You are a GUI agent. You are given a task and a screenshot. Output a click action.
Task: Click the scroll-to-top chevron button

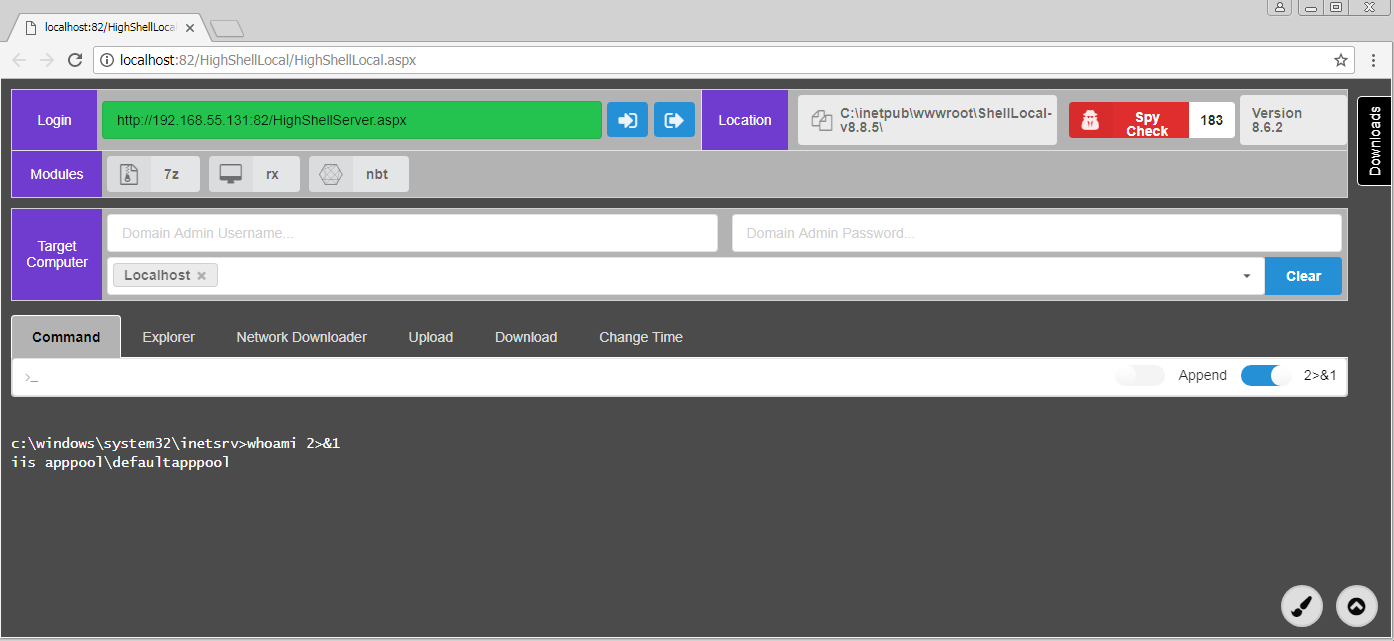[x=1356, y=606]
